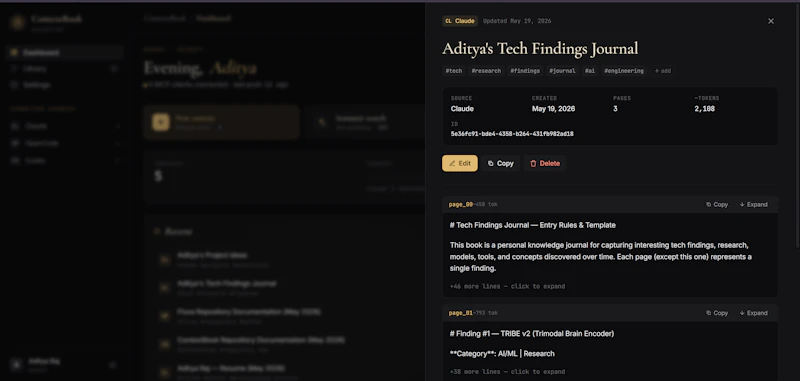Expand page_01 section
The height and width of the screenshot is (381, 800).
tap(754, 313)
